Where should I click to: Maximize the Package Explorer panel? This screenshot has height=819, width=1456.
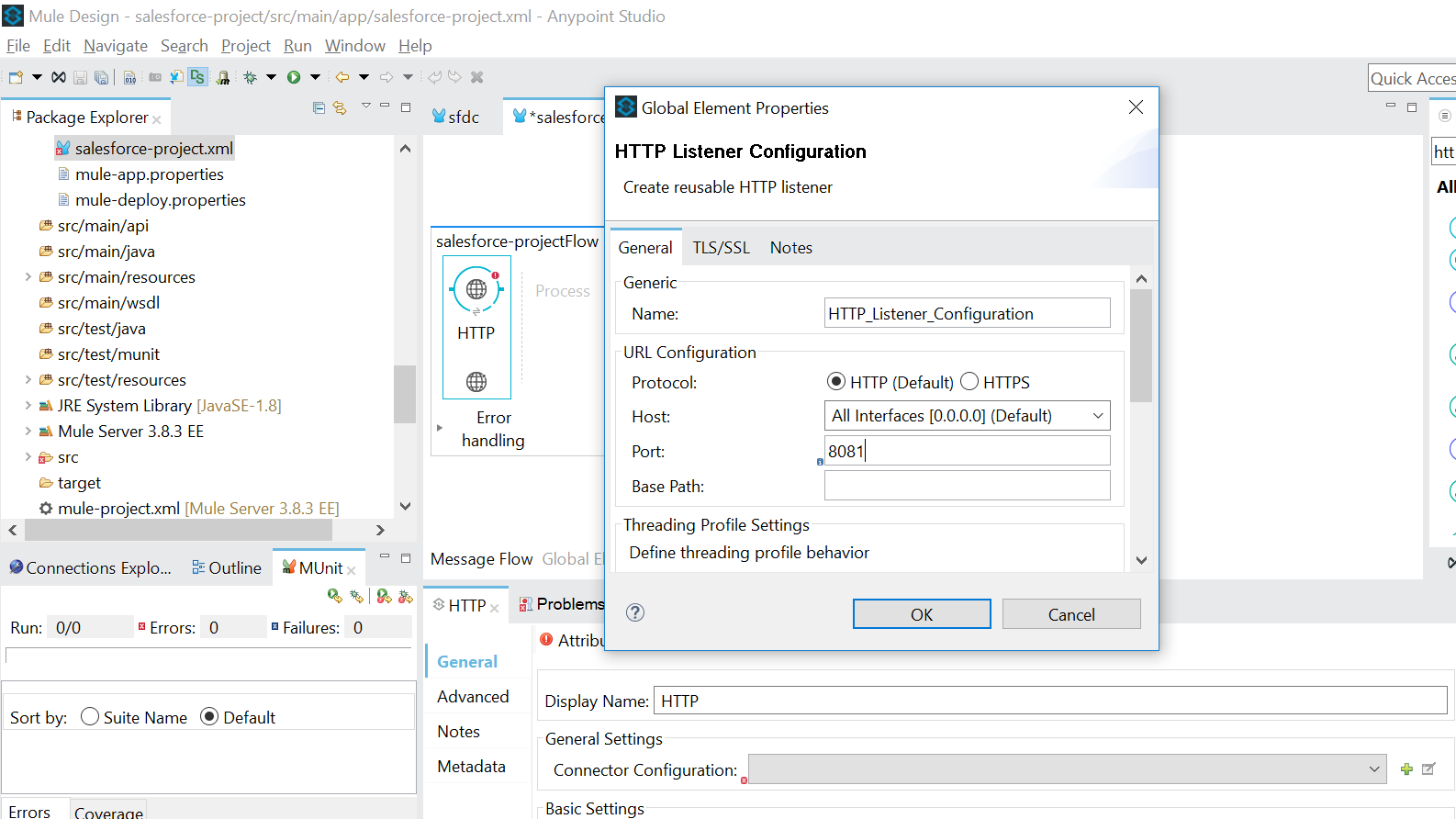(406, 107)
